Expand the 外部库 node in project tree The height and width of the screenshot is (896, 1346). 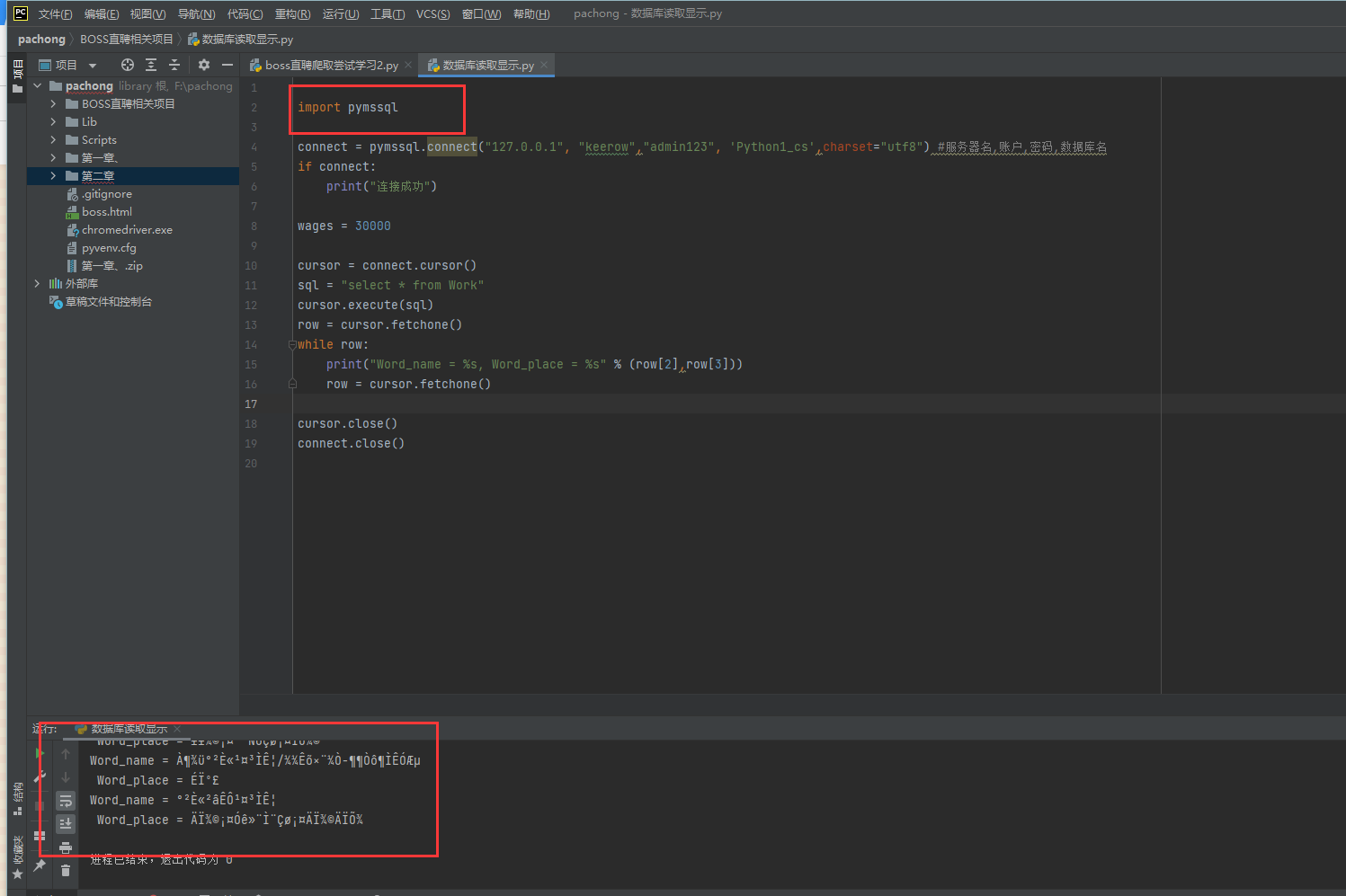(37, 284)
